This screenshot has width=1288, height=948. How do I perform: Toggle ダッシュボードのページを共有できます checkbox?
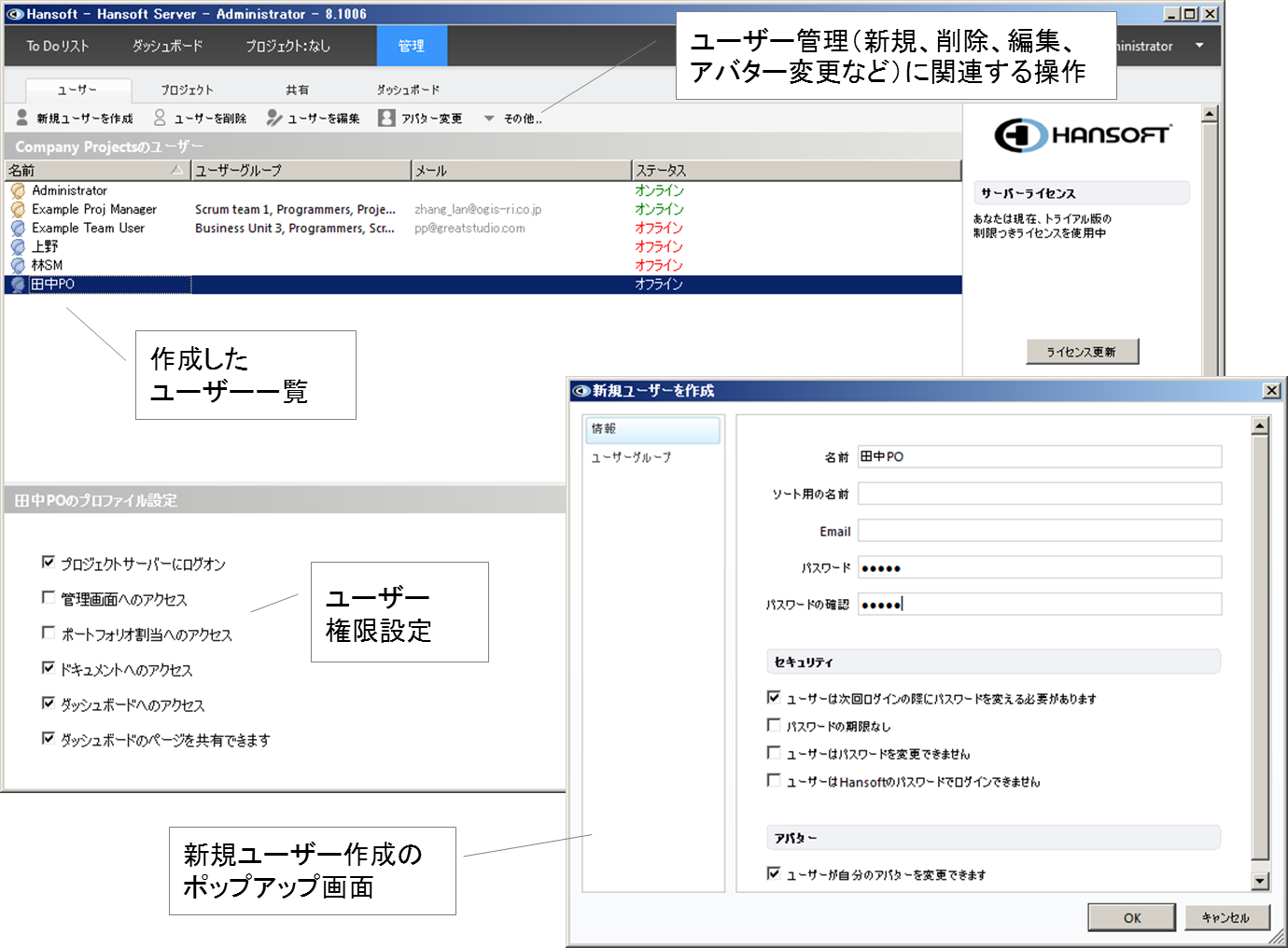click(49, 738)
